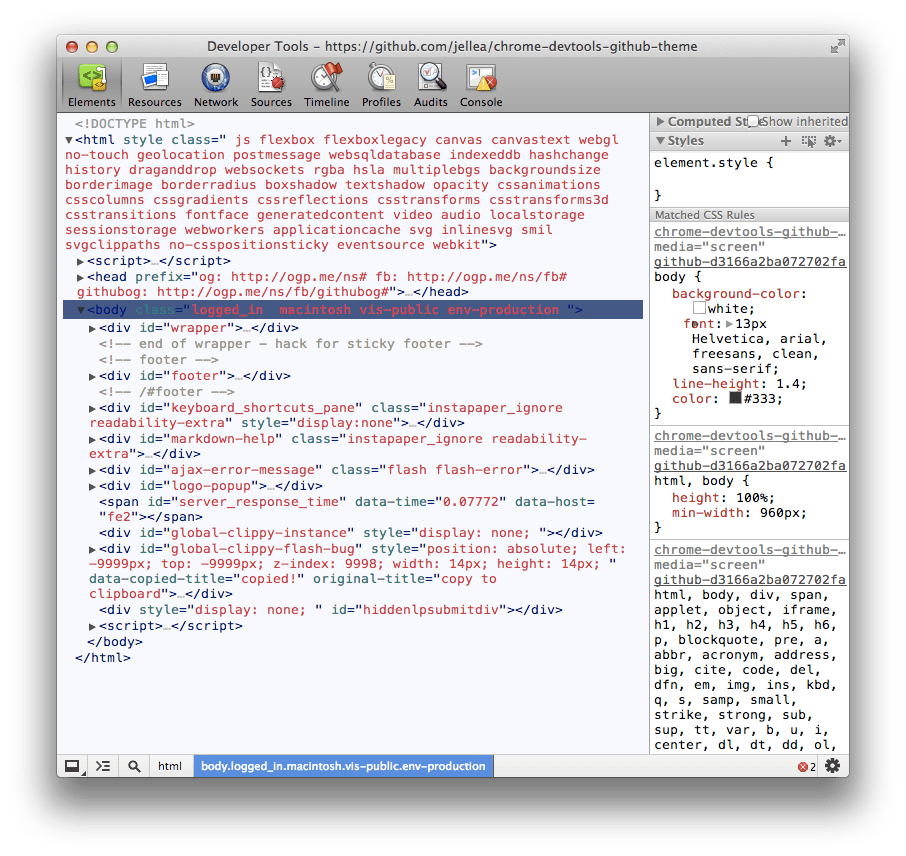Viewport: 906px width, 856px height.
Task: Click the dock-to-window icon in status bar
Action: point(72,766)
